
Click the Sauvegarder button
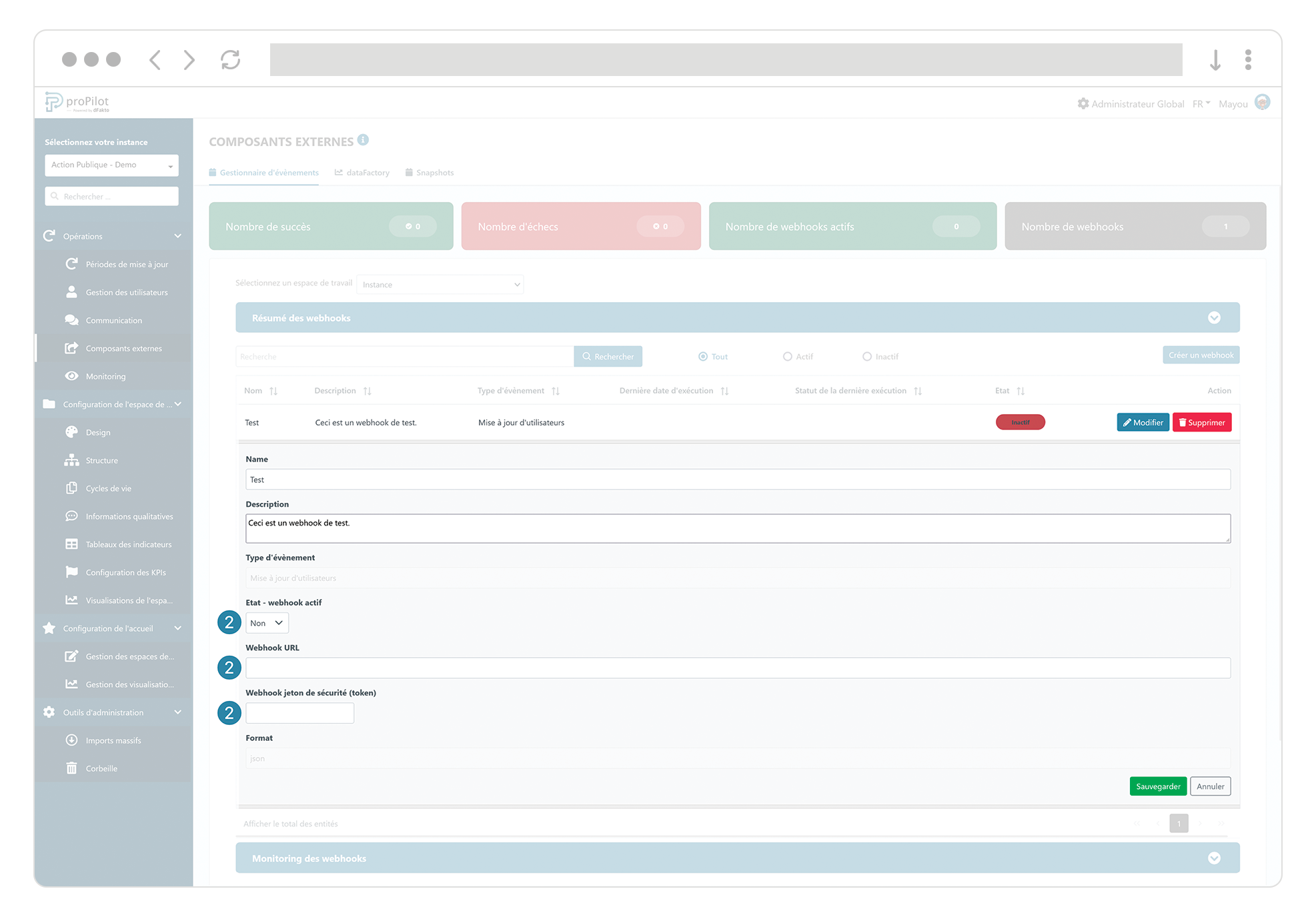point(1158,786)
